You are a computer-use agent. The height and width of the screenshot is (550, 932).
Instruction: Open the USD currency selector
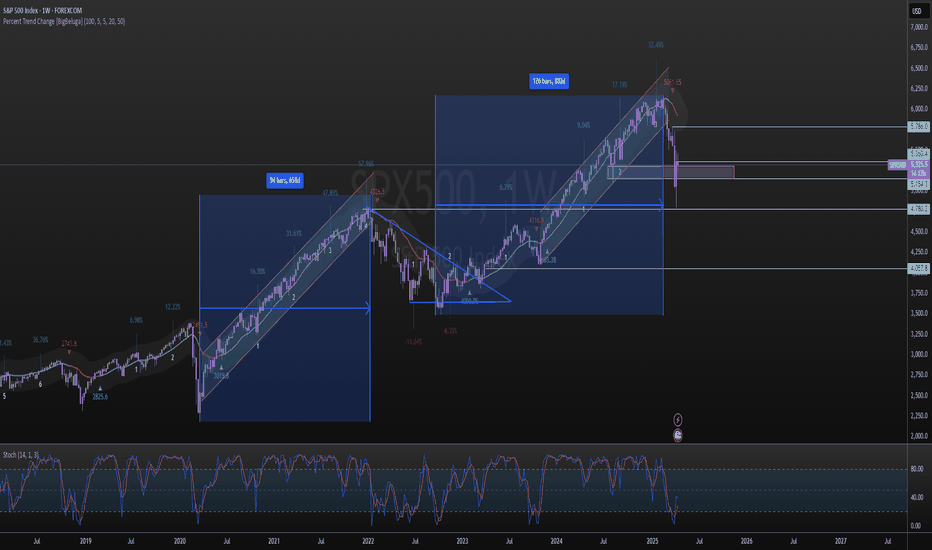click(x=917, y=11)
